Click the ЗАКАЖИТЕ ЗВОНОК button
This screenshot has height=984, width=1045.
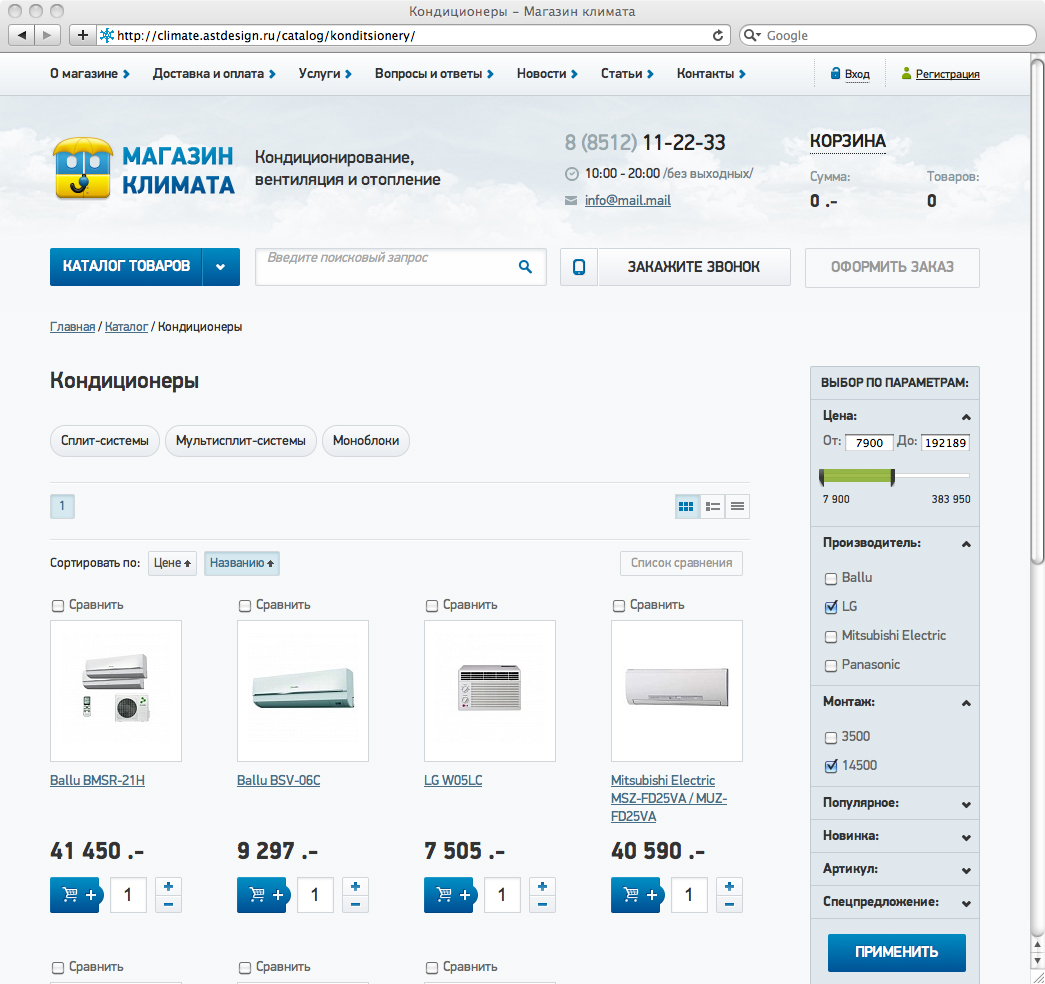pyautogui.click(x=694, y=267)
